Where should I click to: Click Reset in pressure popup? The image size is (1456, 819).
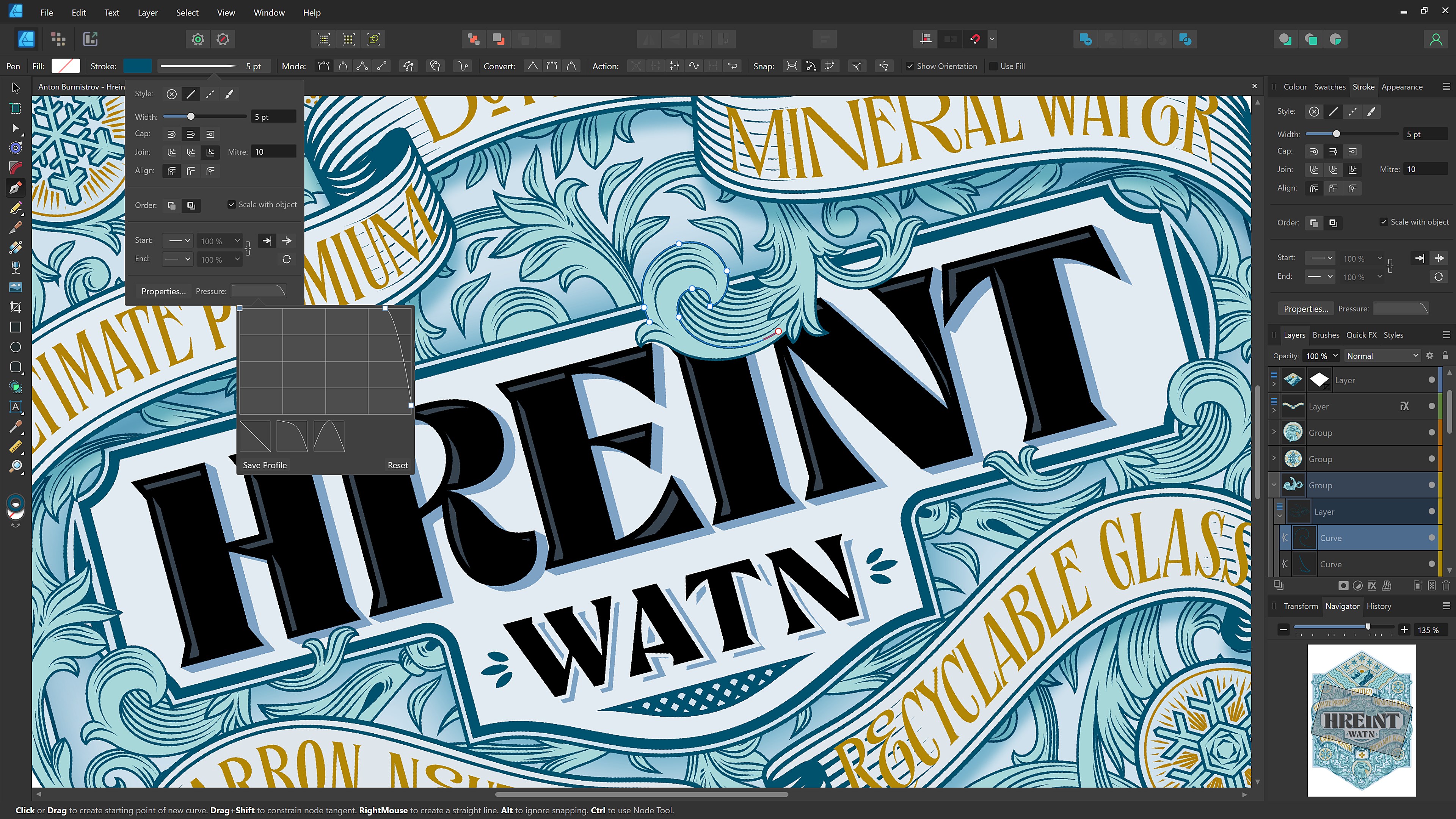click(x=397, y=465)
